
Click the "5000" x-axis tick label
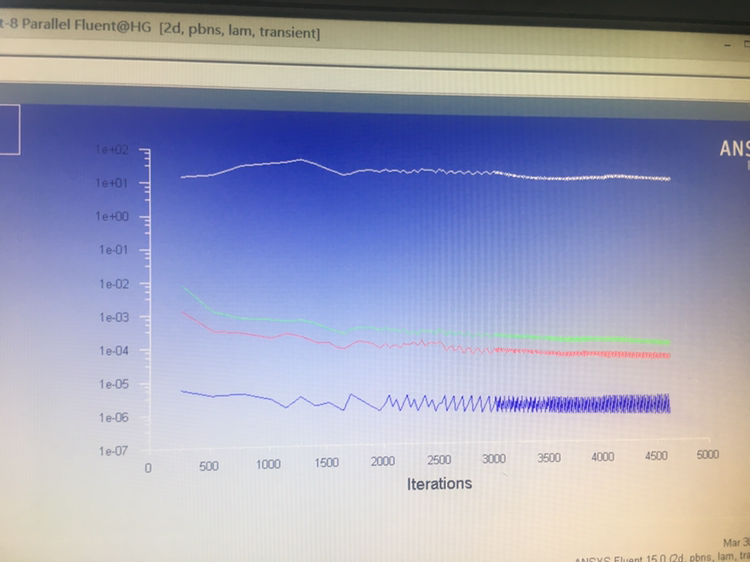pos(707,454)
